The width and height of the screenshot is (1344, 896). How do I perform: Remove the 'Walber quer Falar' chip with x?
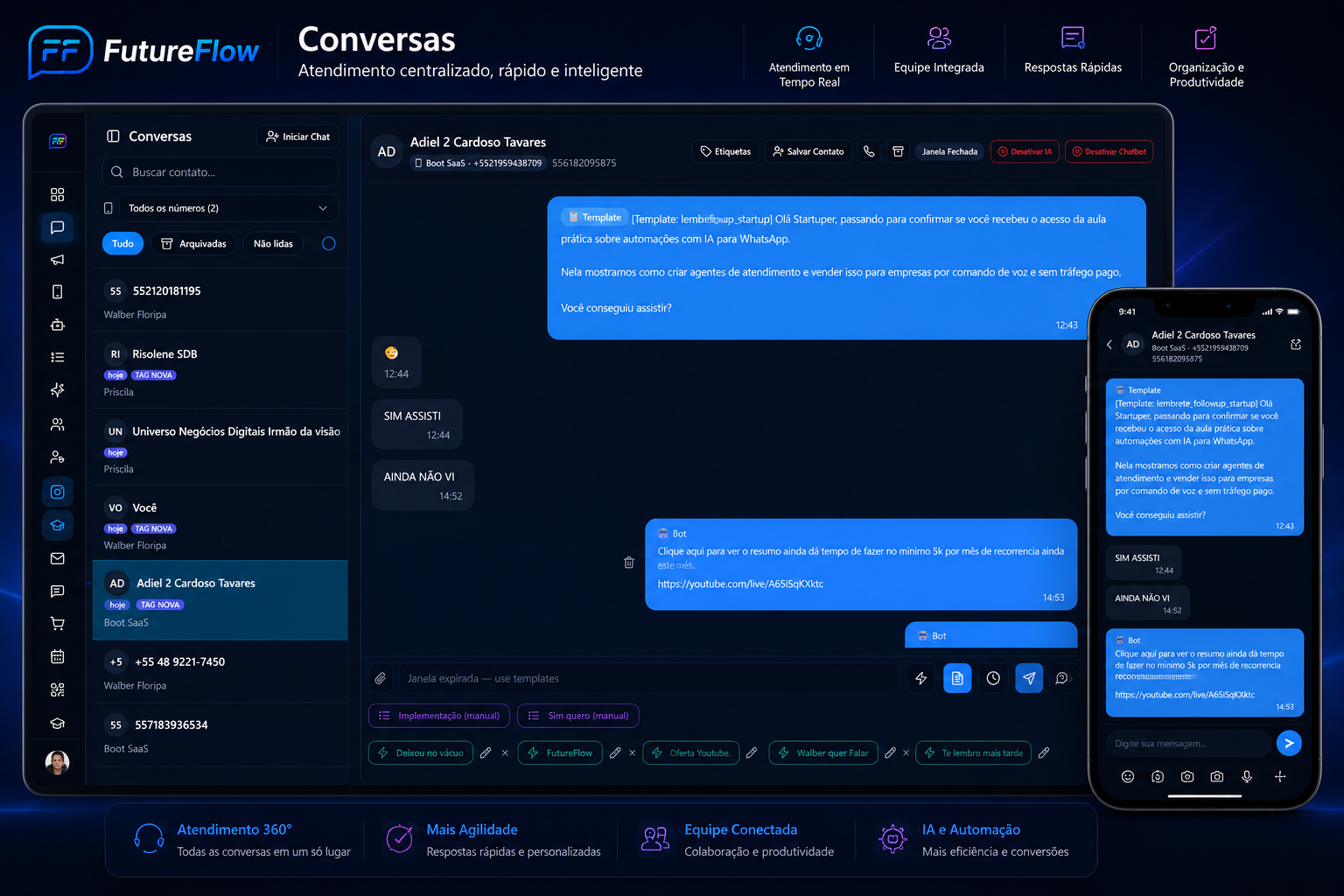tap(906, 752)
